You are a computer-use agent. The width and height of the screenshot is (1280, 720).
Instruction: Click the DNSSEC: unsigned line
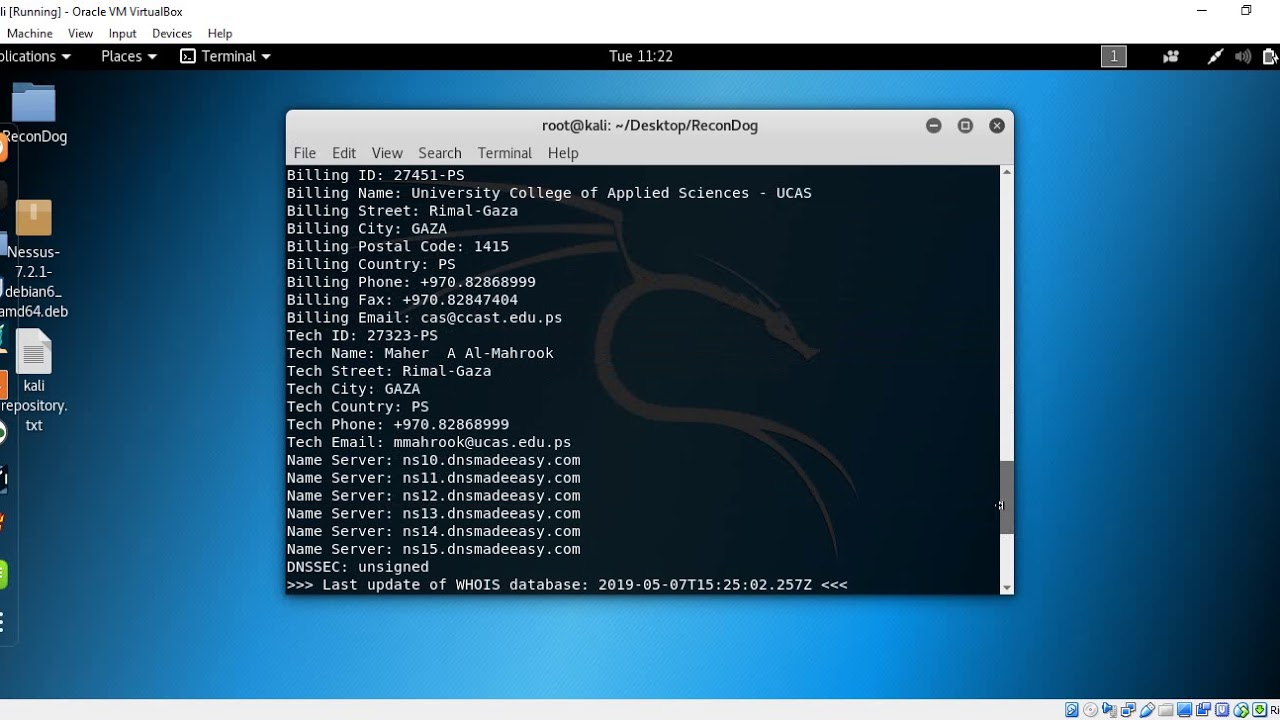358,567
